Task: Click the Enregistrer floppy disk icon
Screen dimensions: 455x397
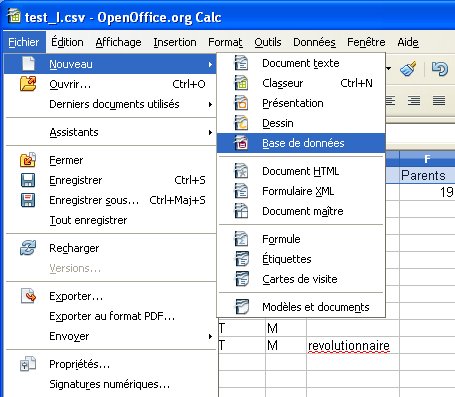Action: tap(28, 180)
